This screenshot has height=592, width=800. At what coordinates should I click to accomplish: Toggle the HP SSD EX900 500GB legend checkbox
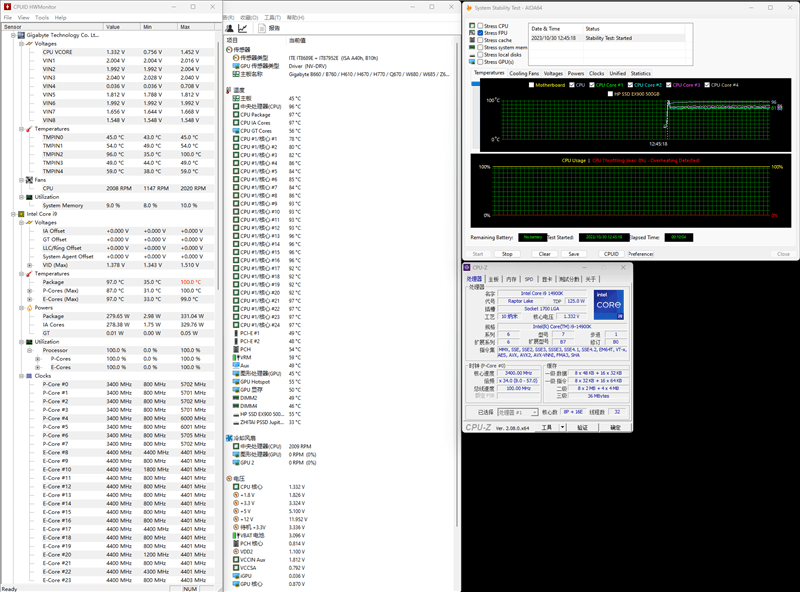[x=610, y=94]
